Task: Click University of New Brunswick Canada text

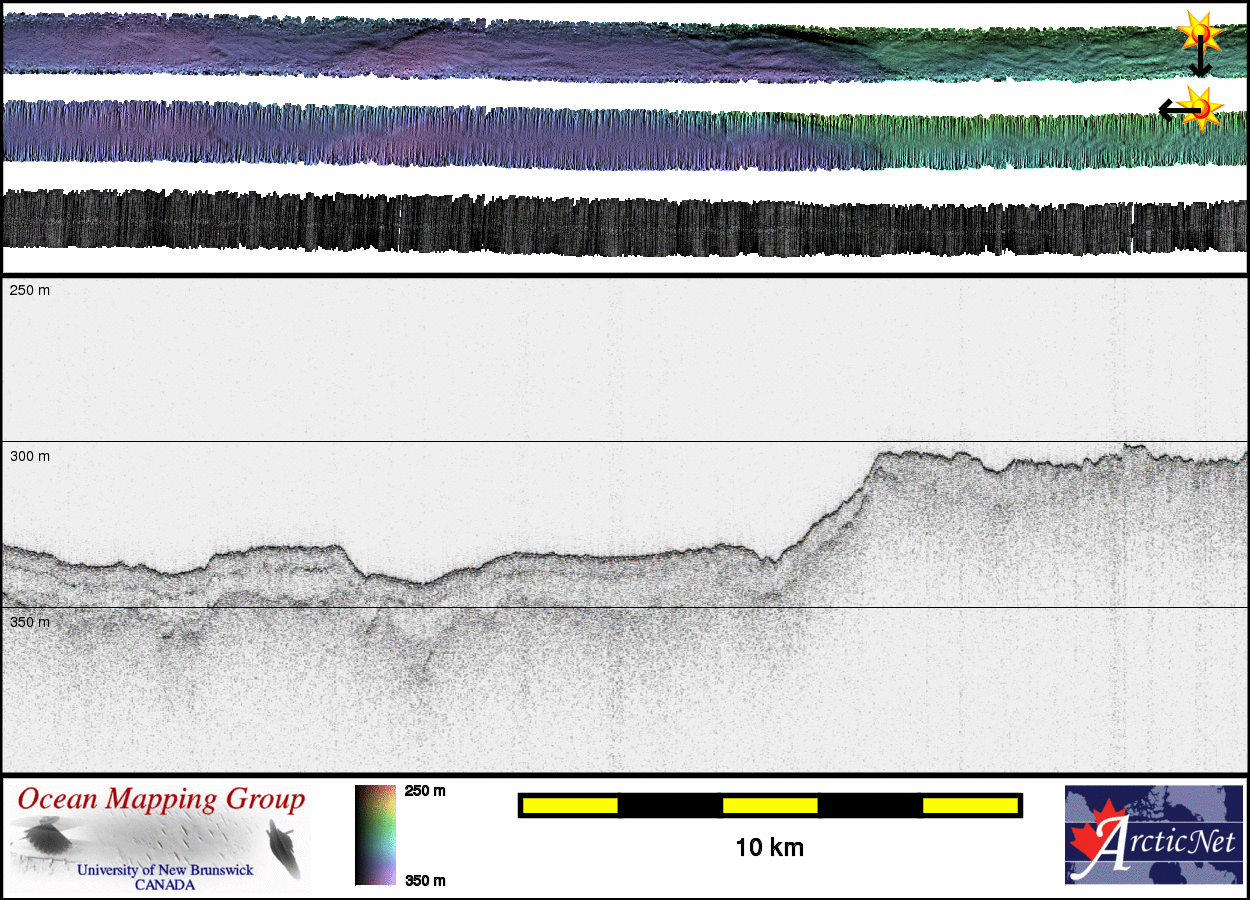Action: [165, 877]
